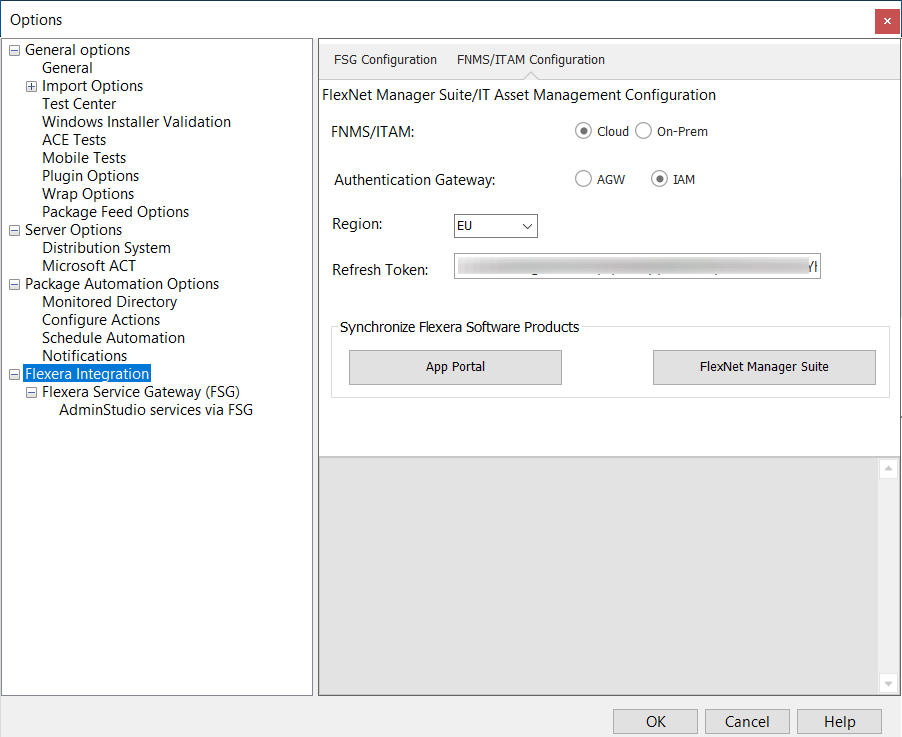Click the log pane scroll-down arrow
Image resolution: width=902 pixels, height=737 pixels.
pos(888,683)
